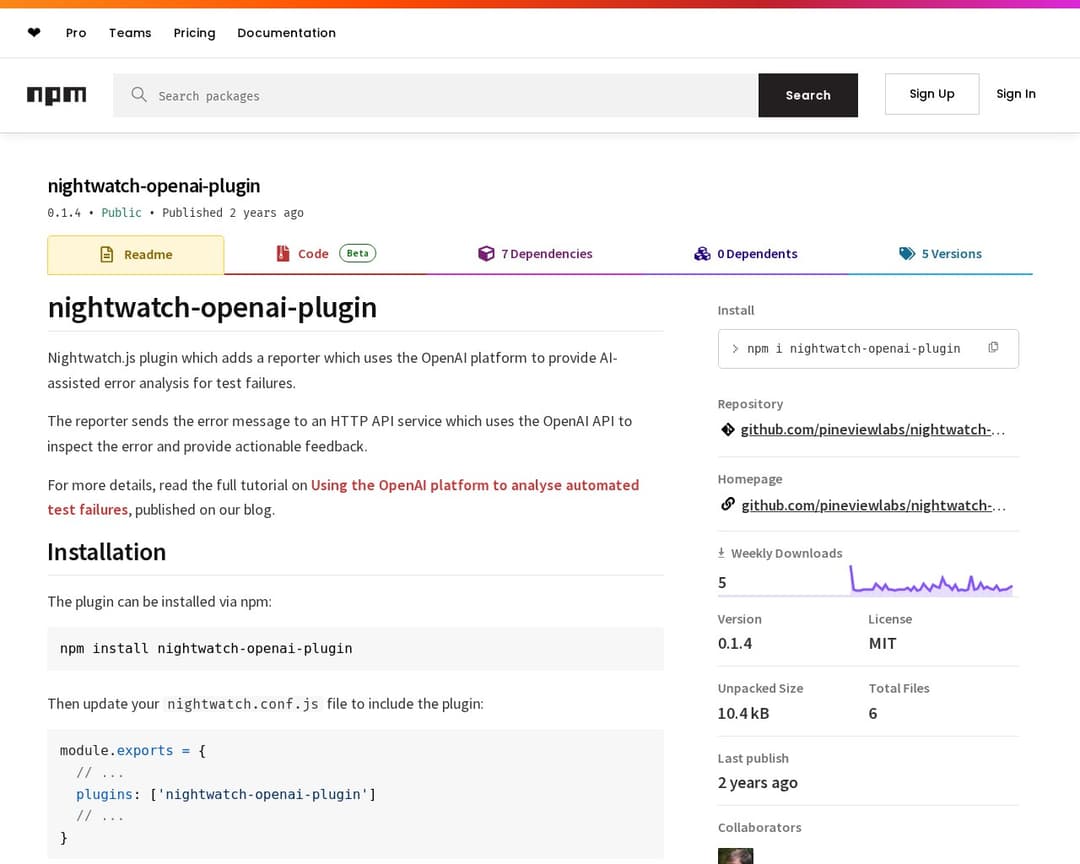Open the Documentation link

click(x=287, y=32)
